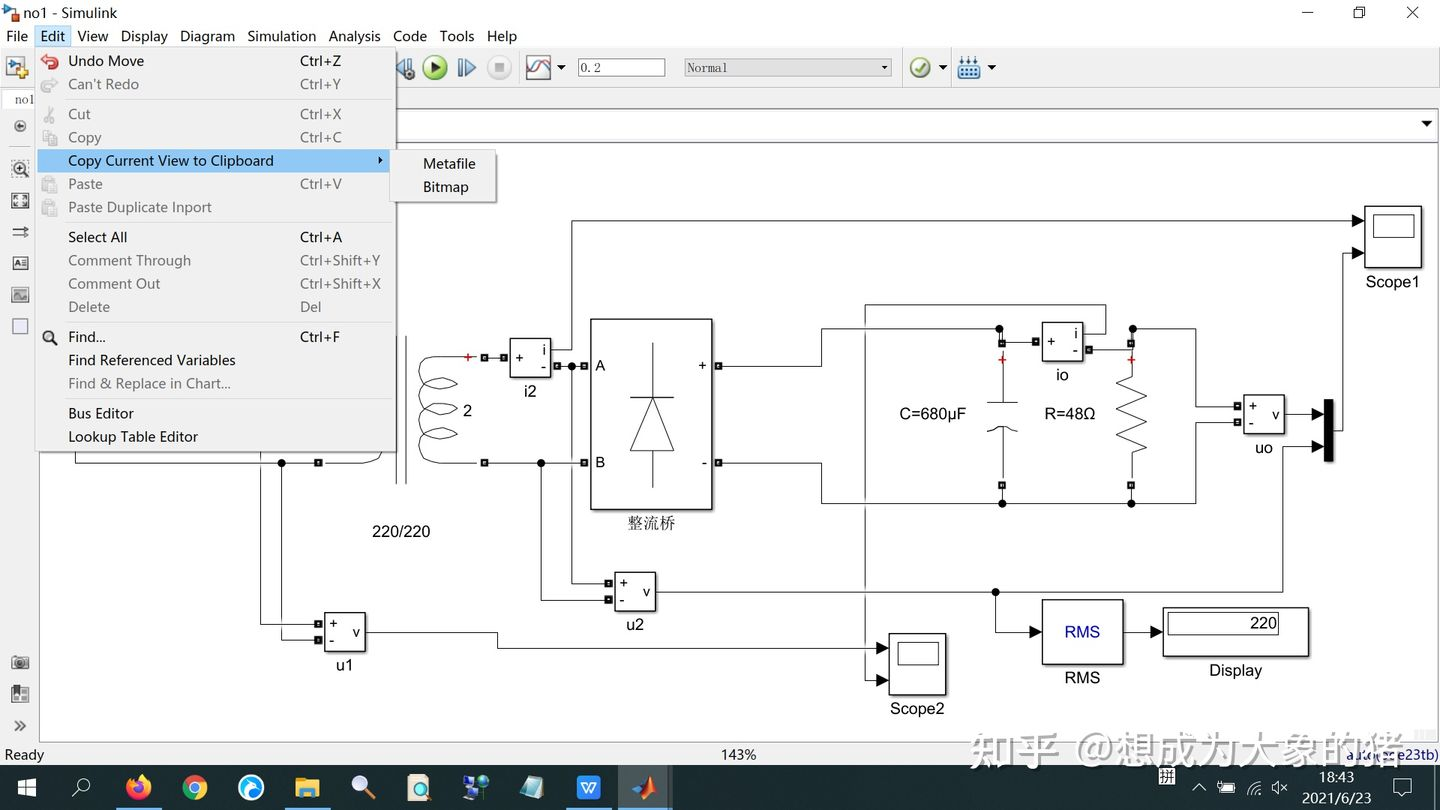Screen dimensions: 1440x810
Task: Choose Bus Editor from Edit menu
Action: tap(100, 413)
